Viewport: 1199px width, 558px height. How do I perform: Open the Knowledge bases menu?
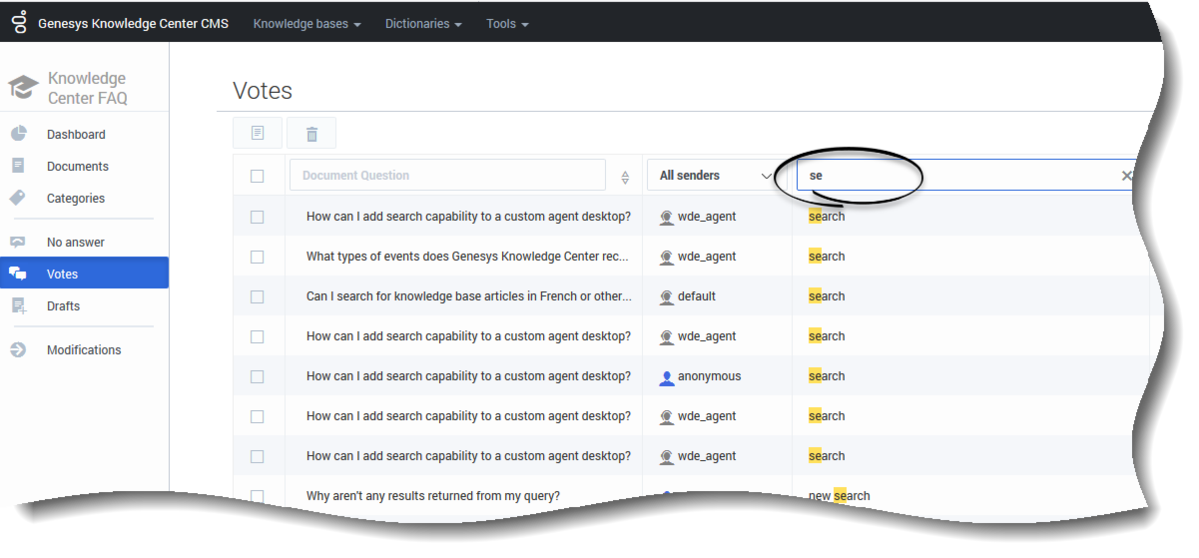pyautogui.click(x=307, y=24)
